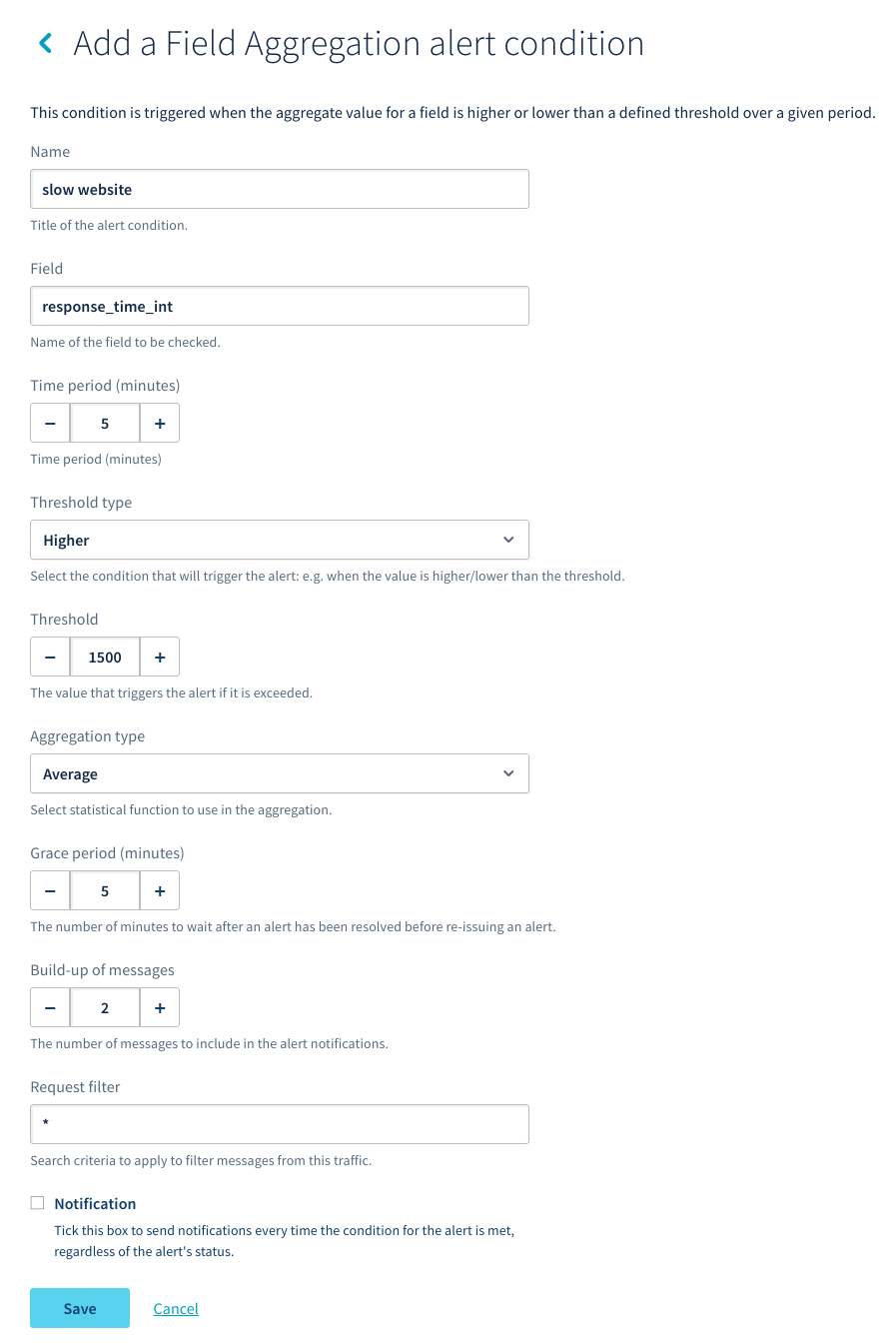The image size is (896, 1344).
Task: Raise the Build-up of messages count
Action: coord(160,1008)
